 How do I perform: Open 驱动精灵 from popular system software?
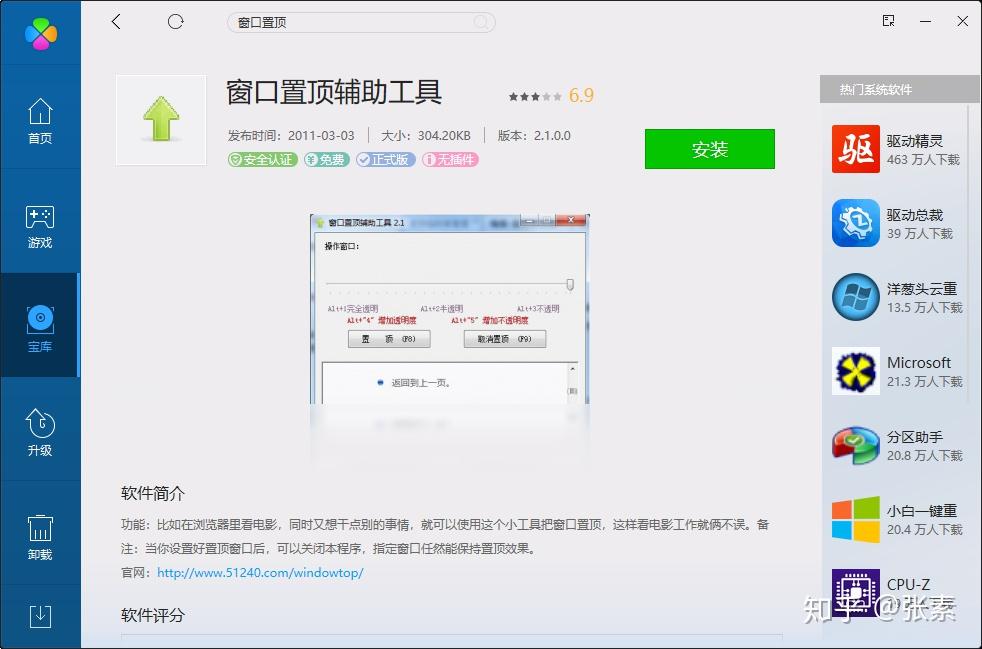point(897,149)
